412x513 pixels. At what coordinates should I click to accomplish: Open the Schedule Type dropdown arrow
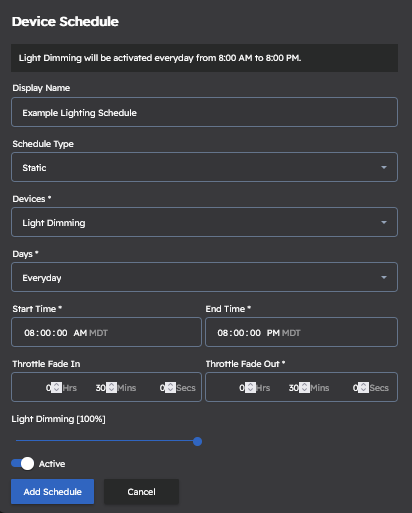click(x=384, y=167)
